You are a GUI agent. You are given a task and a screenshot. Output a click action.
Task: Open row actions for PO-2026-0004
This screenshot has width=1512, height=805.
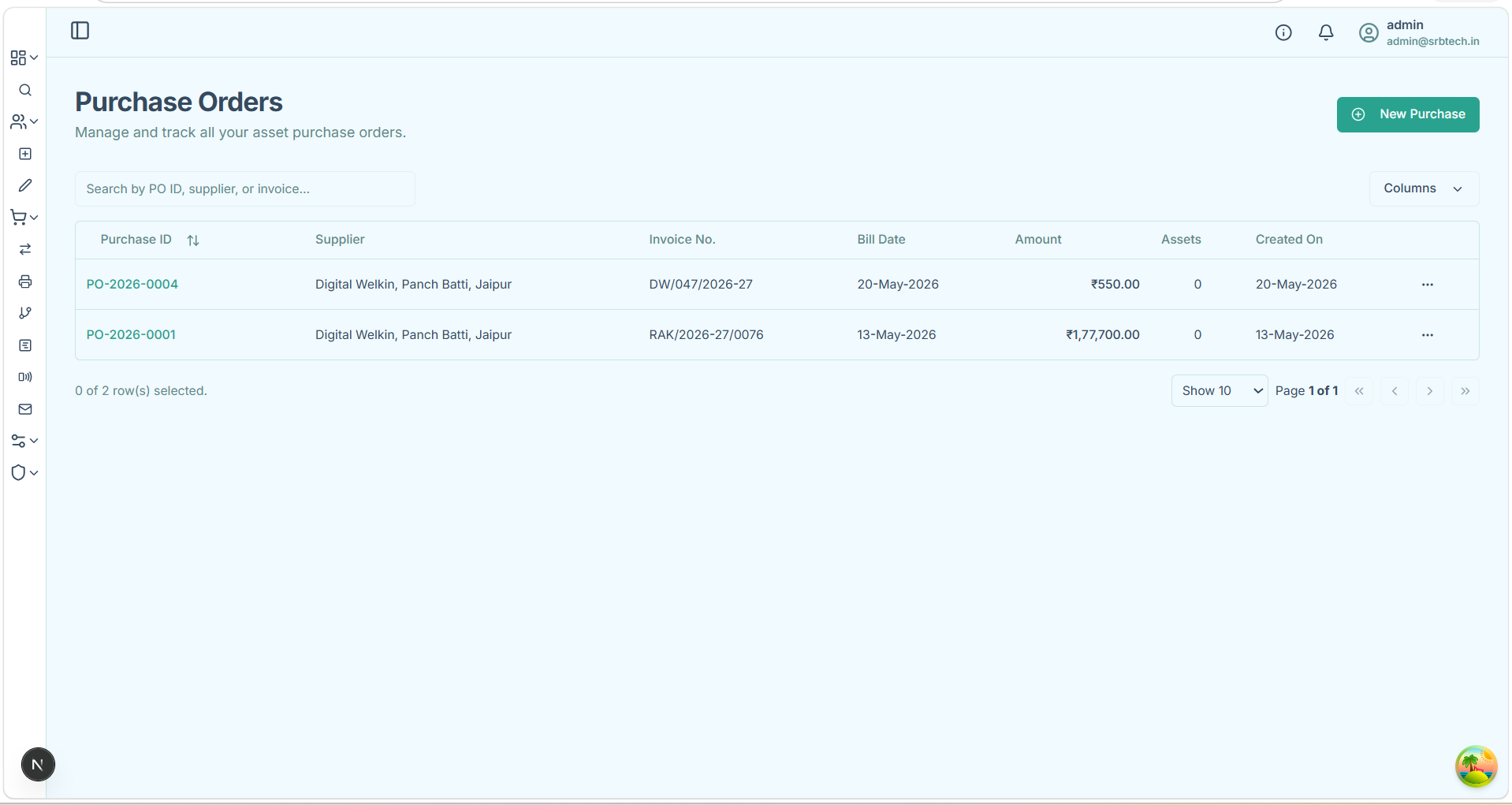pyautogui.click(x=1428, y=285)
